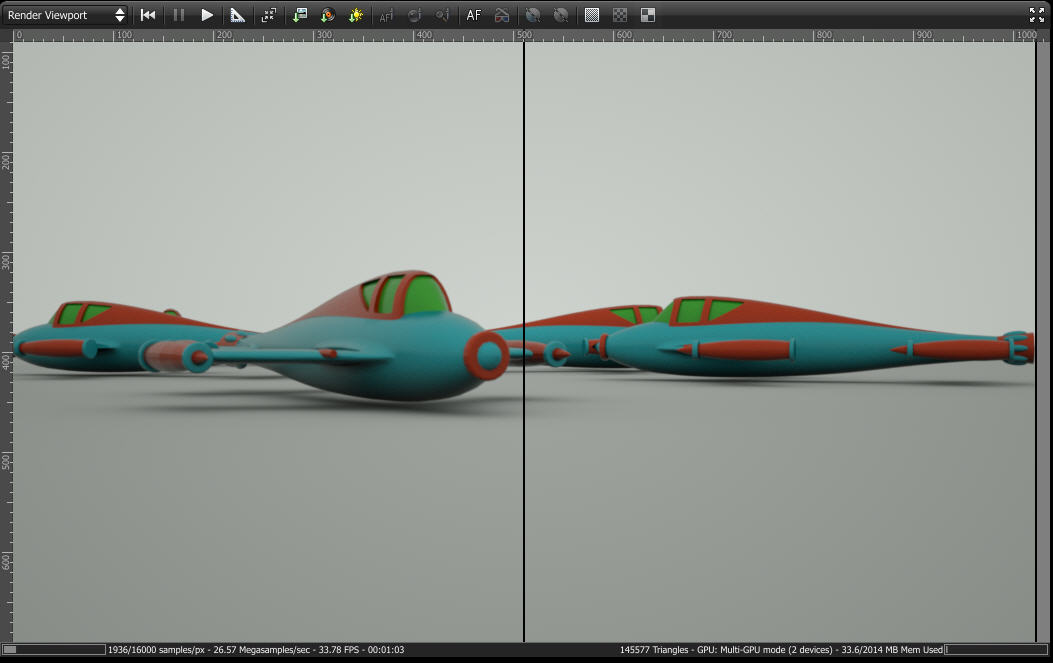Screen dimensions: 1053x663
Task: Click the samples per pixel status text
Action: pyautogui.click(x=156, y=650)
